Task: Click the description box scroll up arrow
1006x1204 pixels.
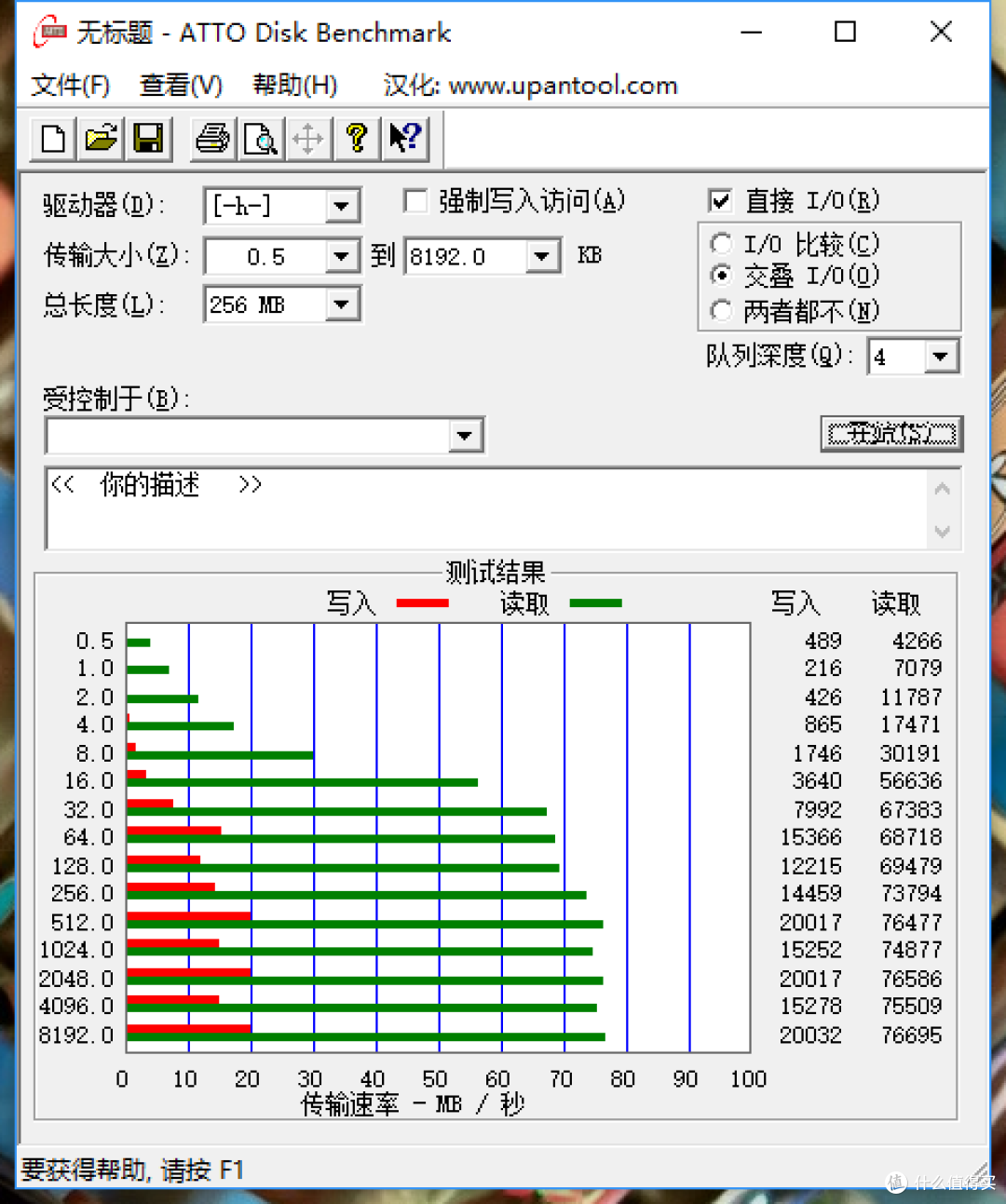Action: (943, 489)
